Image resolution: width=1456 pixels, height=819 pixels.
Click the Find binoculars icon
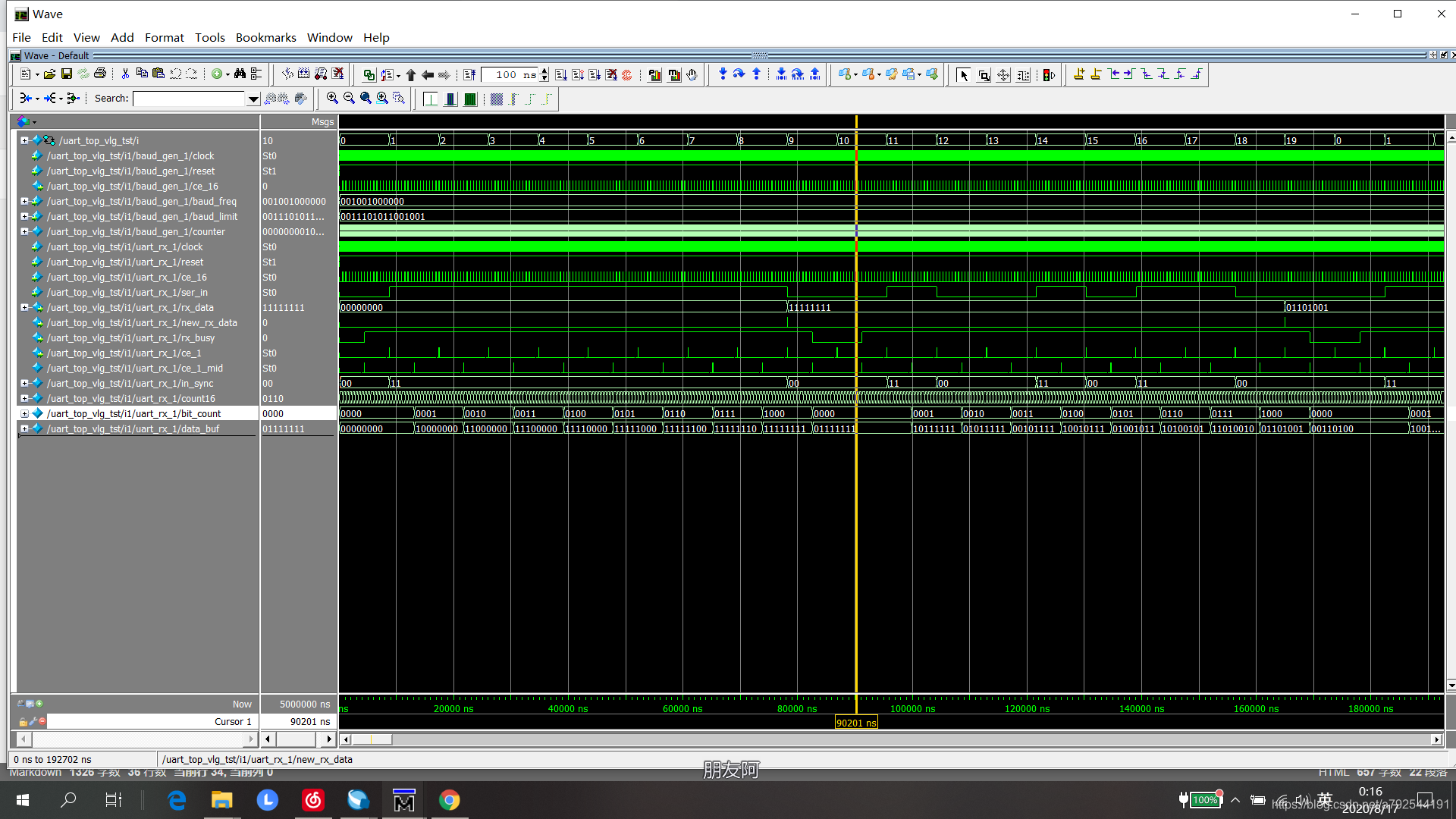point(240,74)
